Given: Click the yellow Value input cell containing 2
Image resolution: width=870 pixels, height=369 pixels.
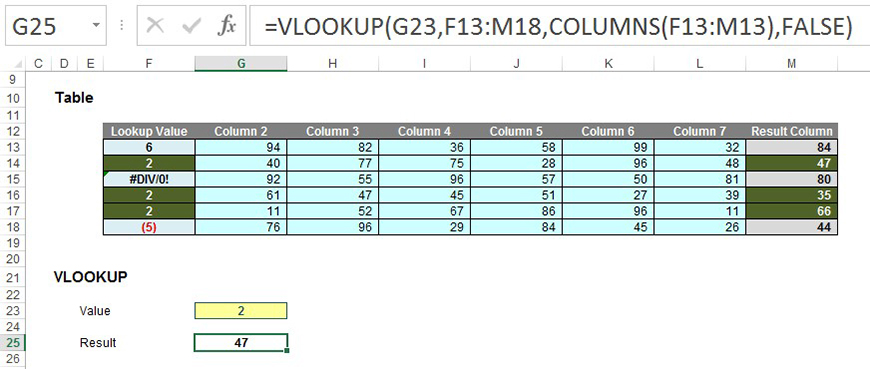Looking at the screenshot, I should [x=241, y=311].
